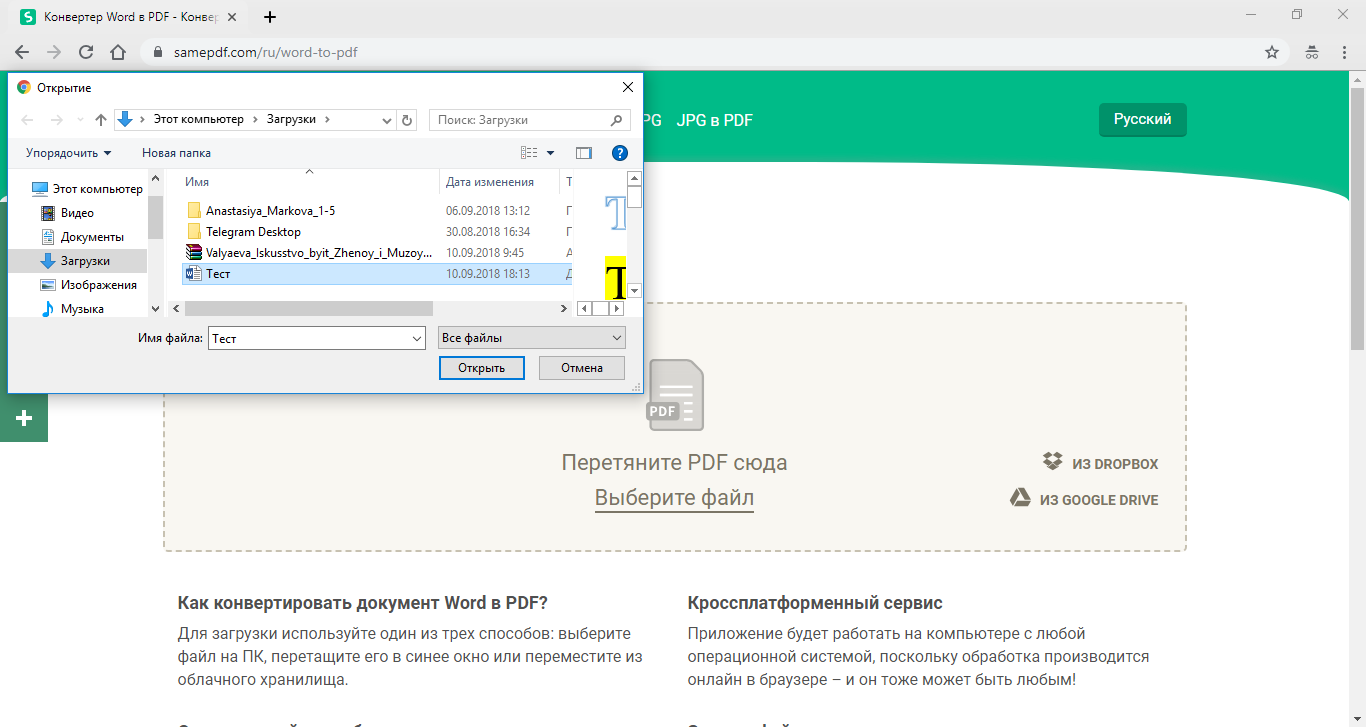Open the Chrome three-dot menu
Screen dimensions: 1366x727
(x=1345, y=52)
